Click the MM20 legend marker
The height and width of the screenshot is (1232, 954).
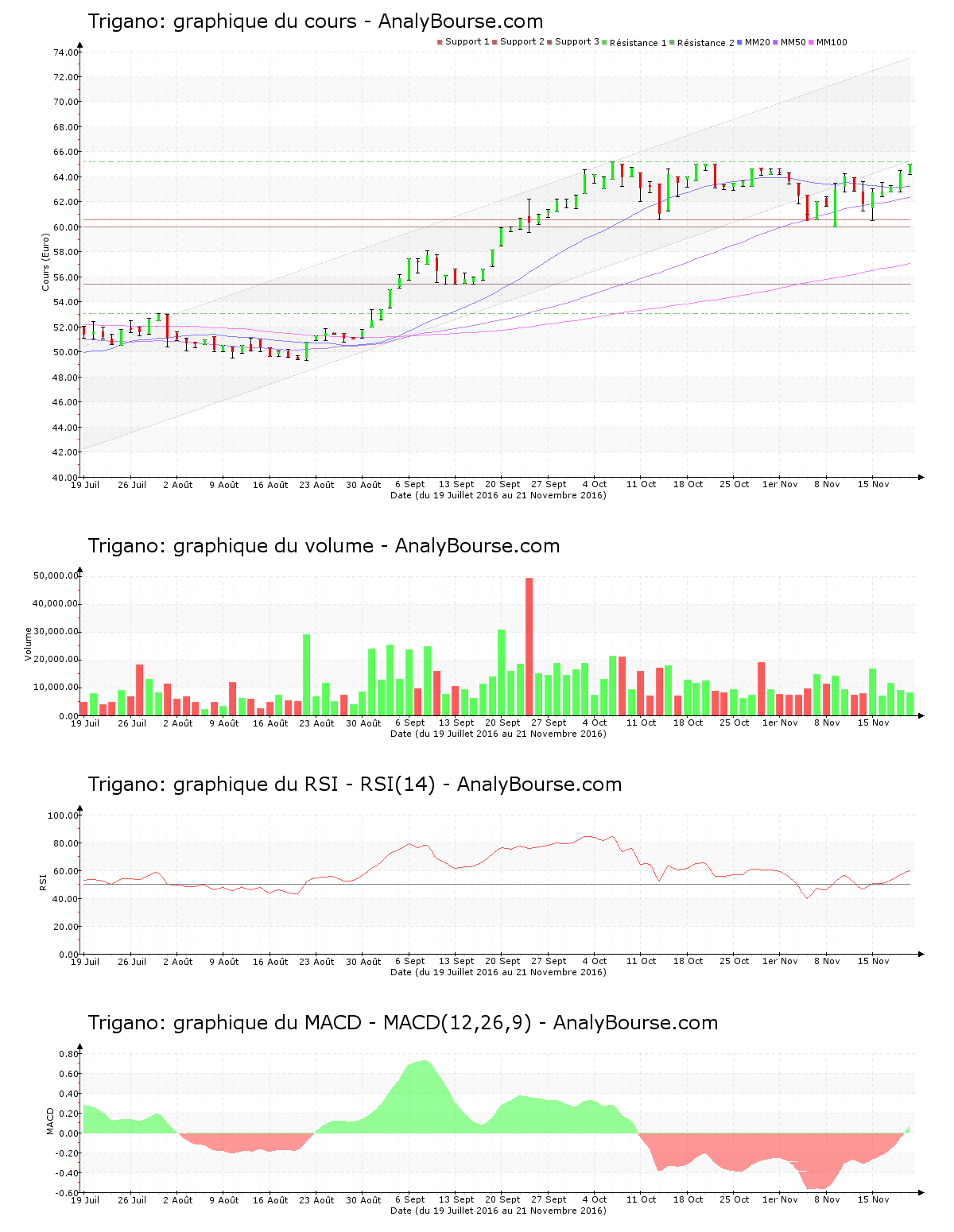(740, 42)
